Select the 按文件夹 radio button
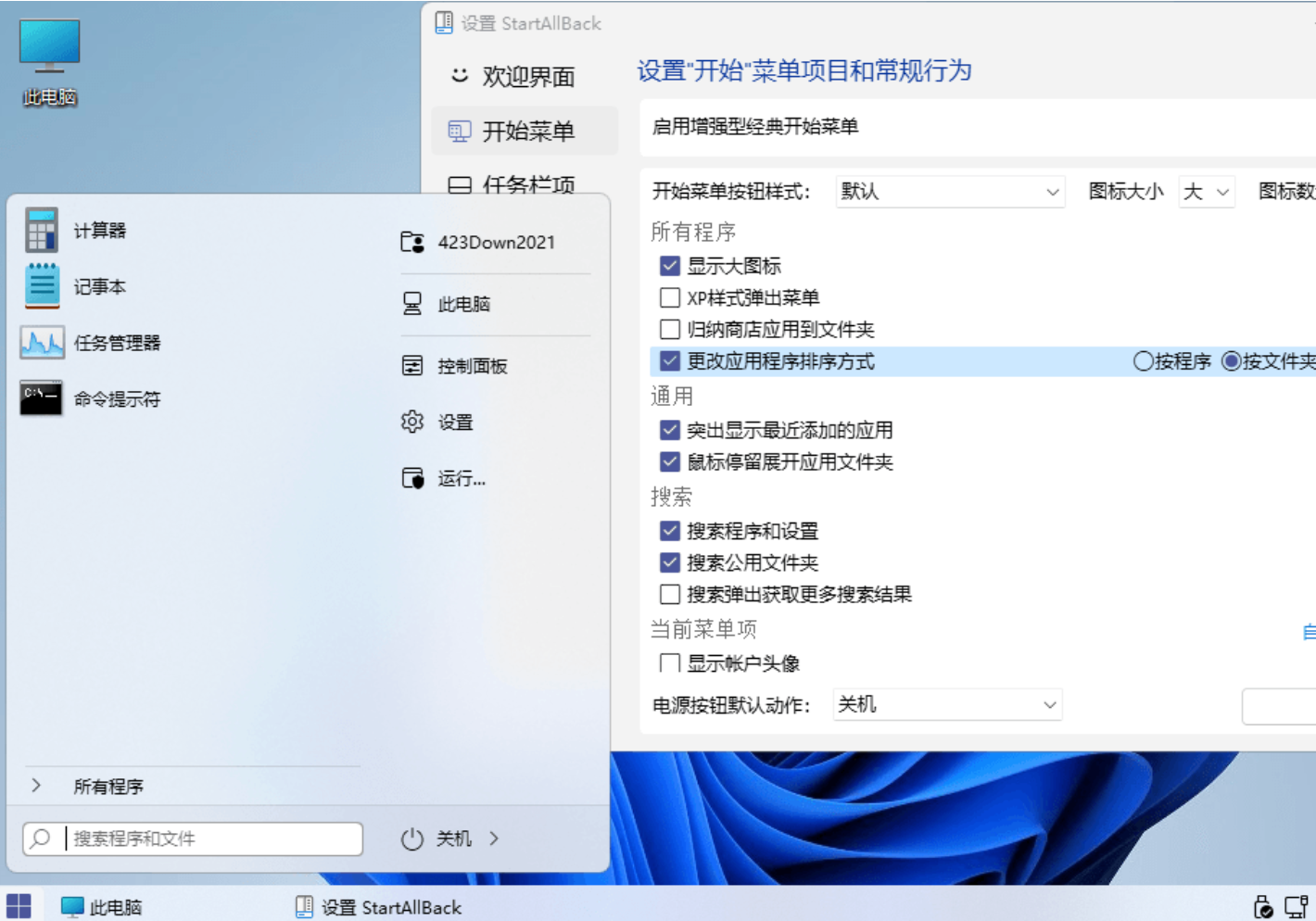Image resolution: width=1316 pixels, height=921 pixels. (x=1232, y=361)
